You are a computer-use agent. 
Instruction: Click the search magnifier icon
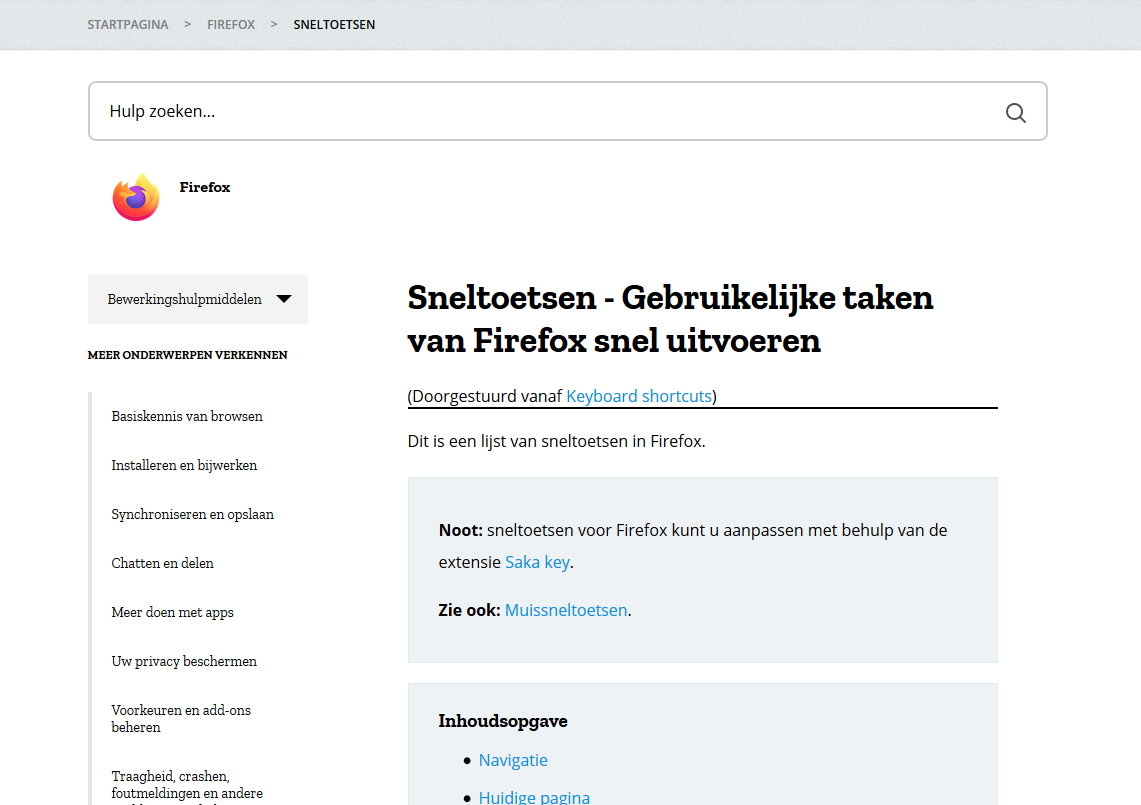(1016, 112)
